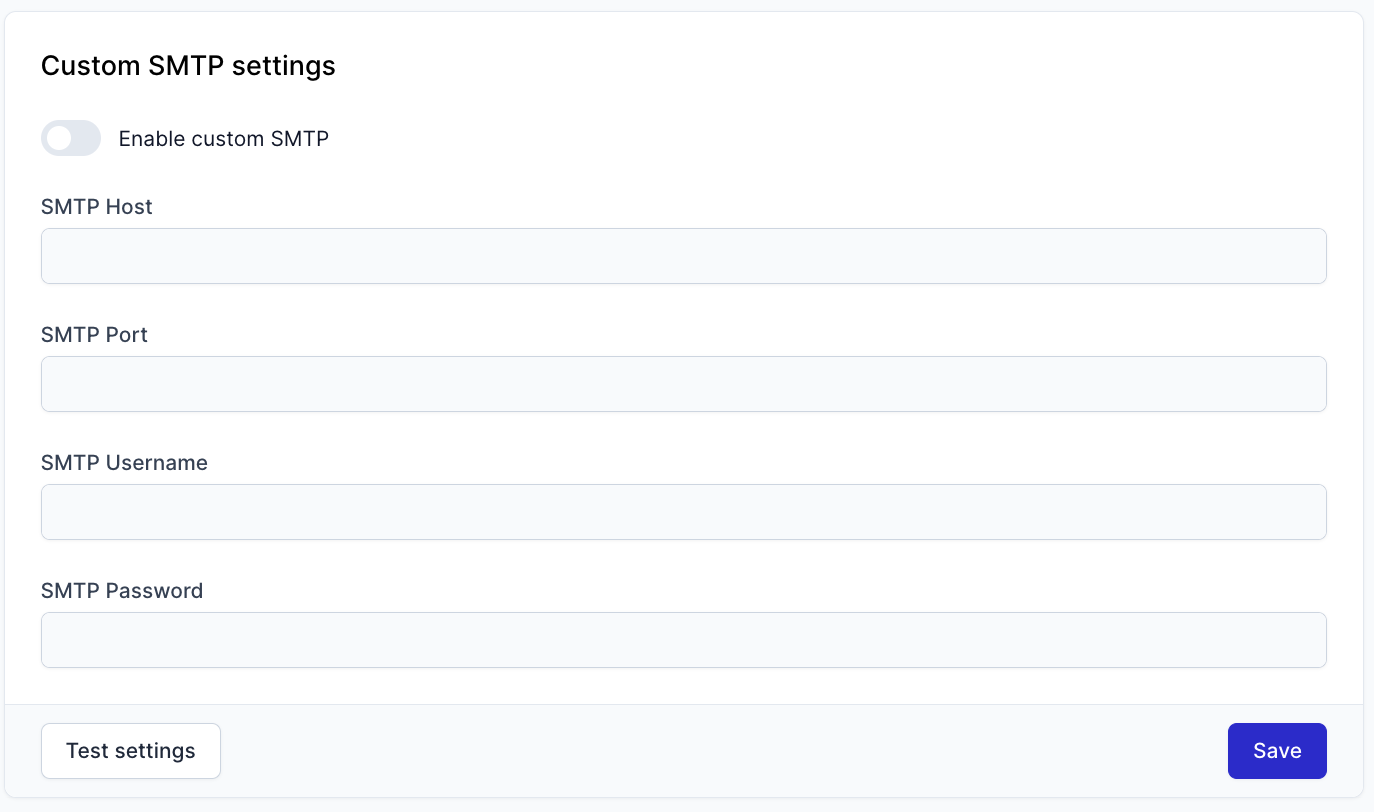The image size is (1374, 812).
Task: Click the 'SMTP Password' field label
Action: click(x=122, y=591)
